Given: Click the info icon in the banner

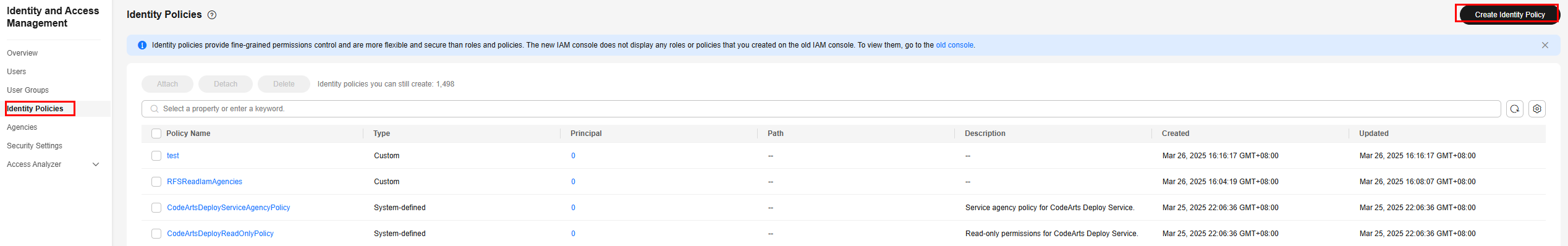Looking at the screenshot, I should tap(142, 45).
